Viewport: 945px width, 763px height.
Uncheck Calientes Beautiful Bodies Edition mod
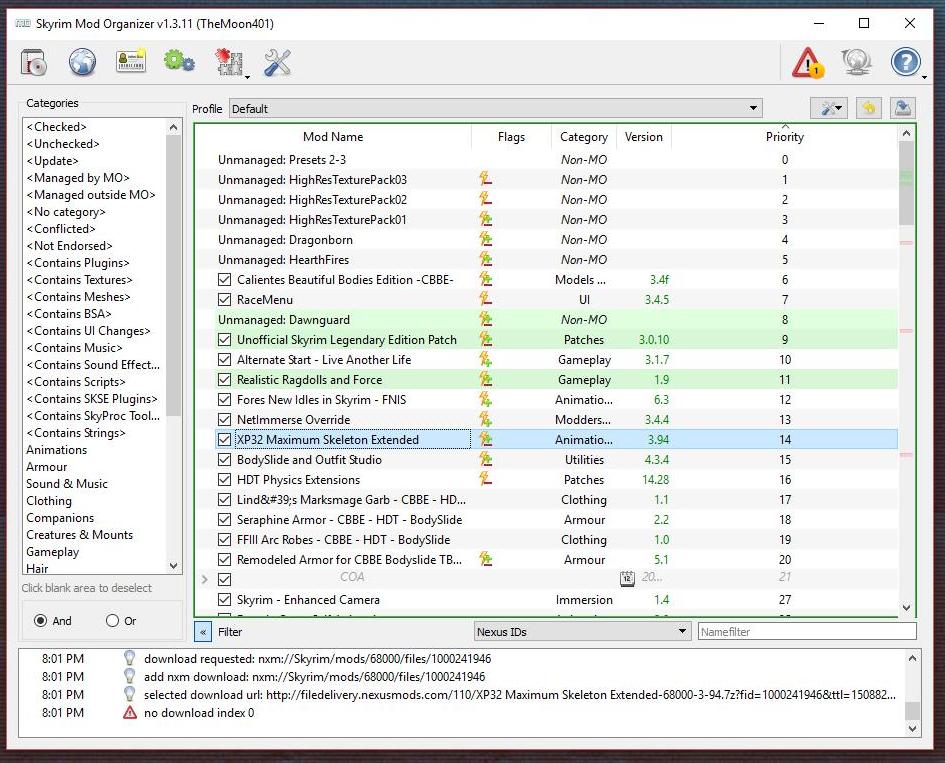click(224, 280)
